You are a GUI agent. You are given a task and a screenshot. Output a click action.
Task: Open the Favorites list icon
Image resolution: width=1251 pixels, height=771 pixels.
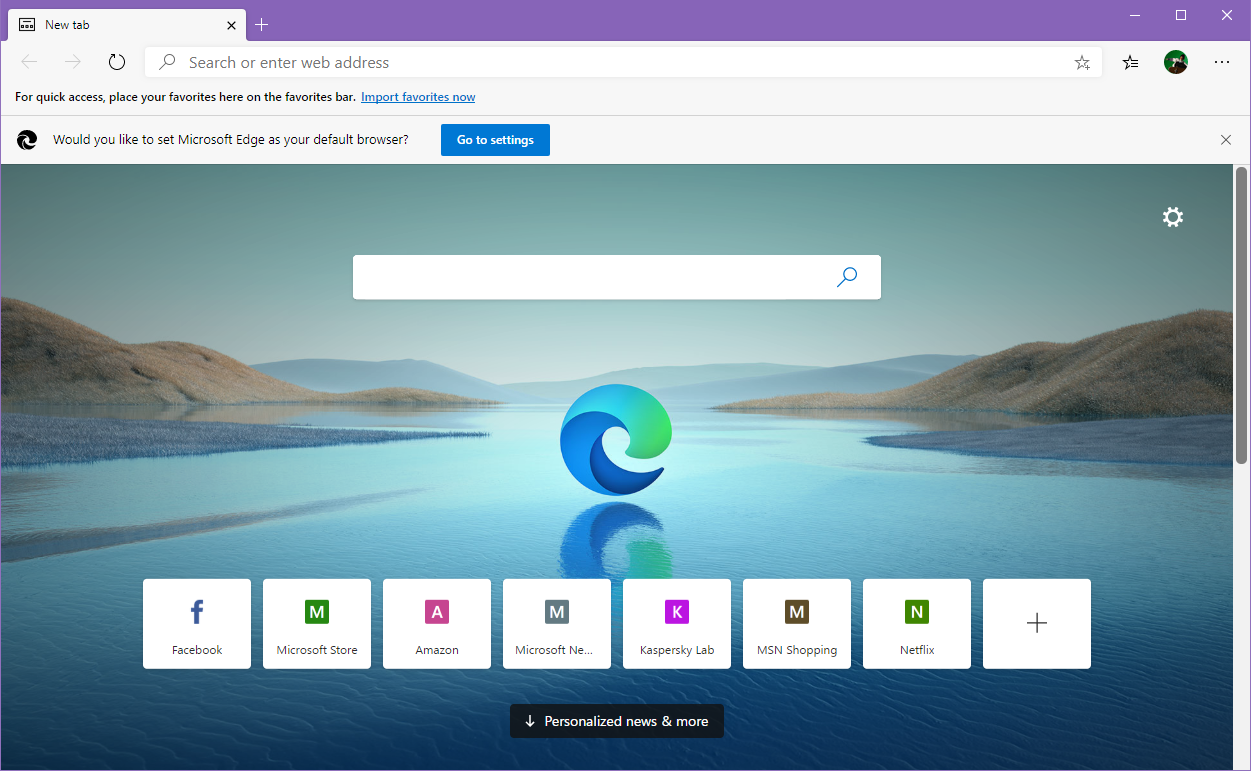coord(1130,62)
